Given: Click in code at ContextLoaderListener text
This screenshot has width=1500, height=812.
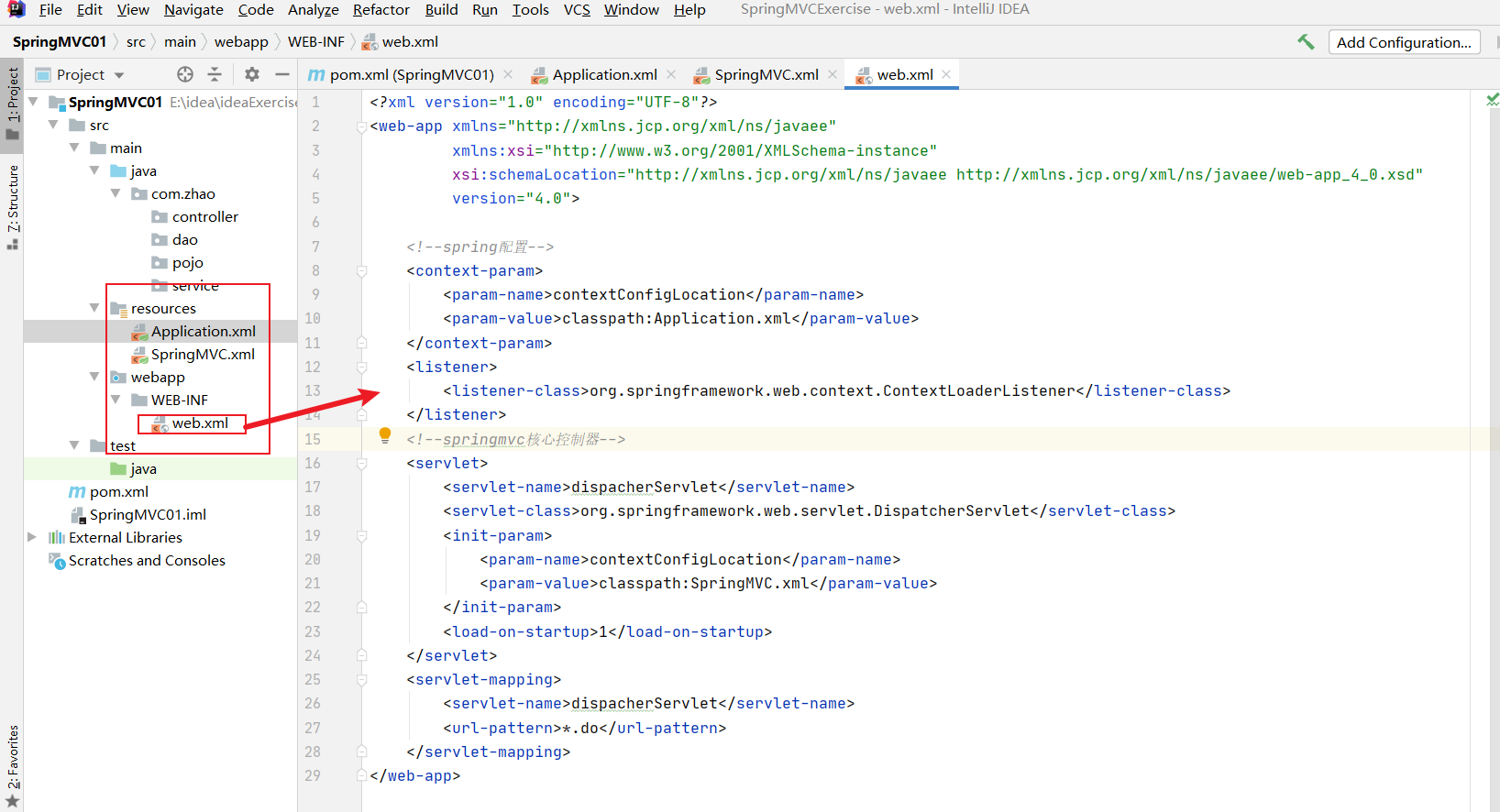Looking at the screenshot, I should point(978,391).
